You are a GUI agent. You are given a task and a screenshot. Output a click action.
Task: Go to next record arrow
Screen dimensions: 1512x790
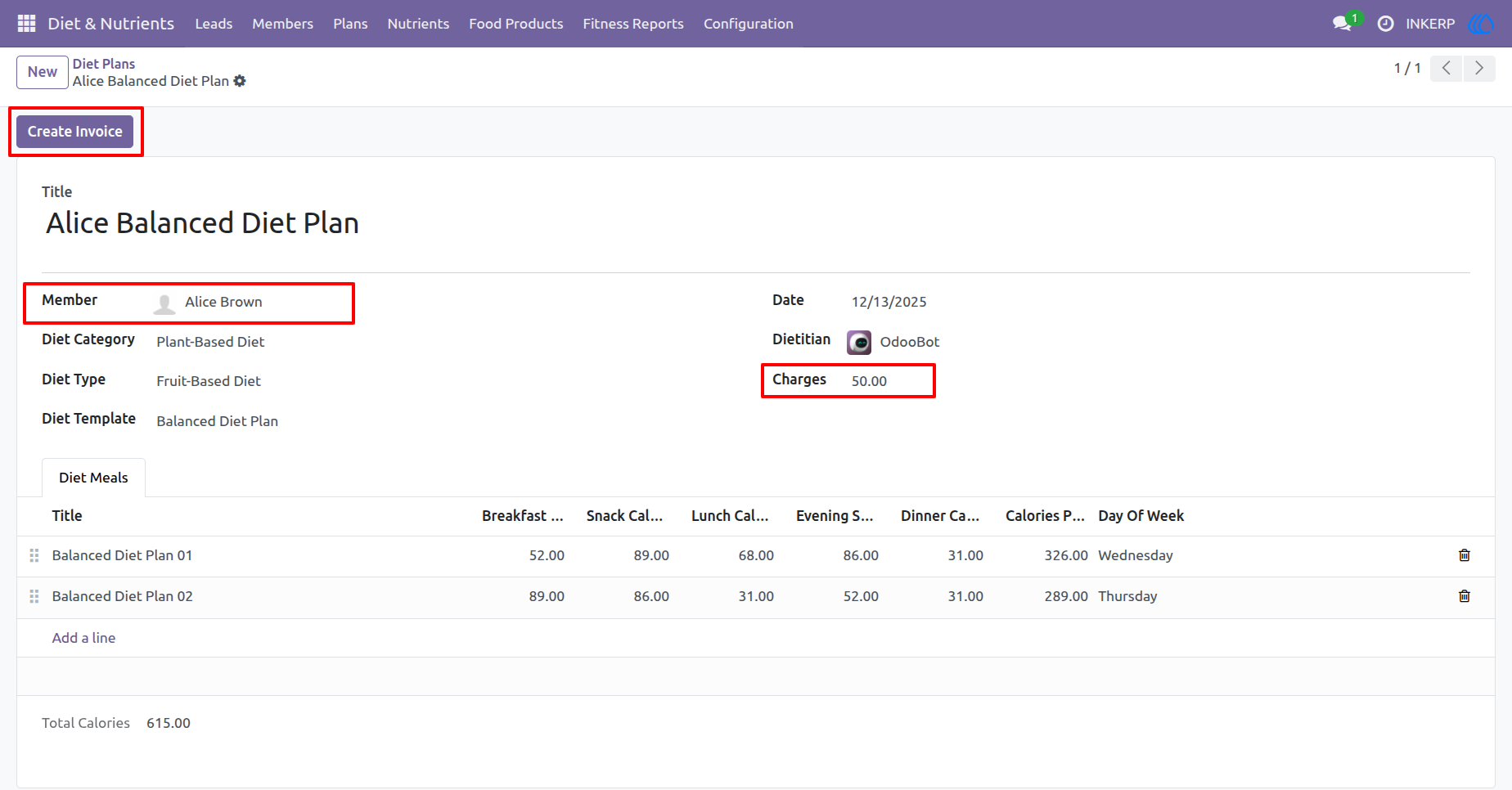point(1479,68)
